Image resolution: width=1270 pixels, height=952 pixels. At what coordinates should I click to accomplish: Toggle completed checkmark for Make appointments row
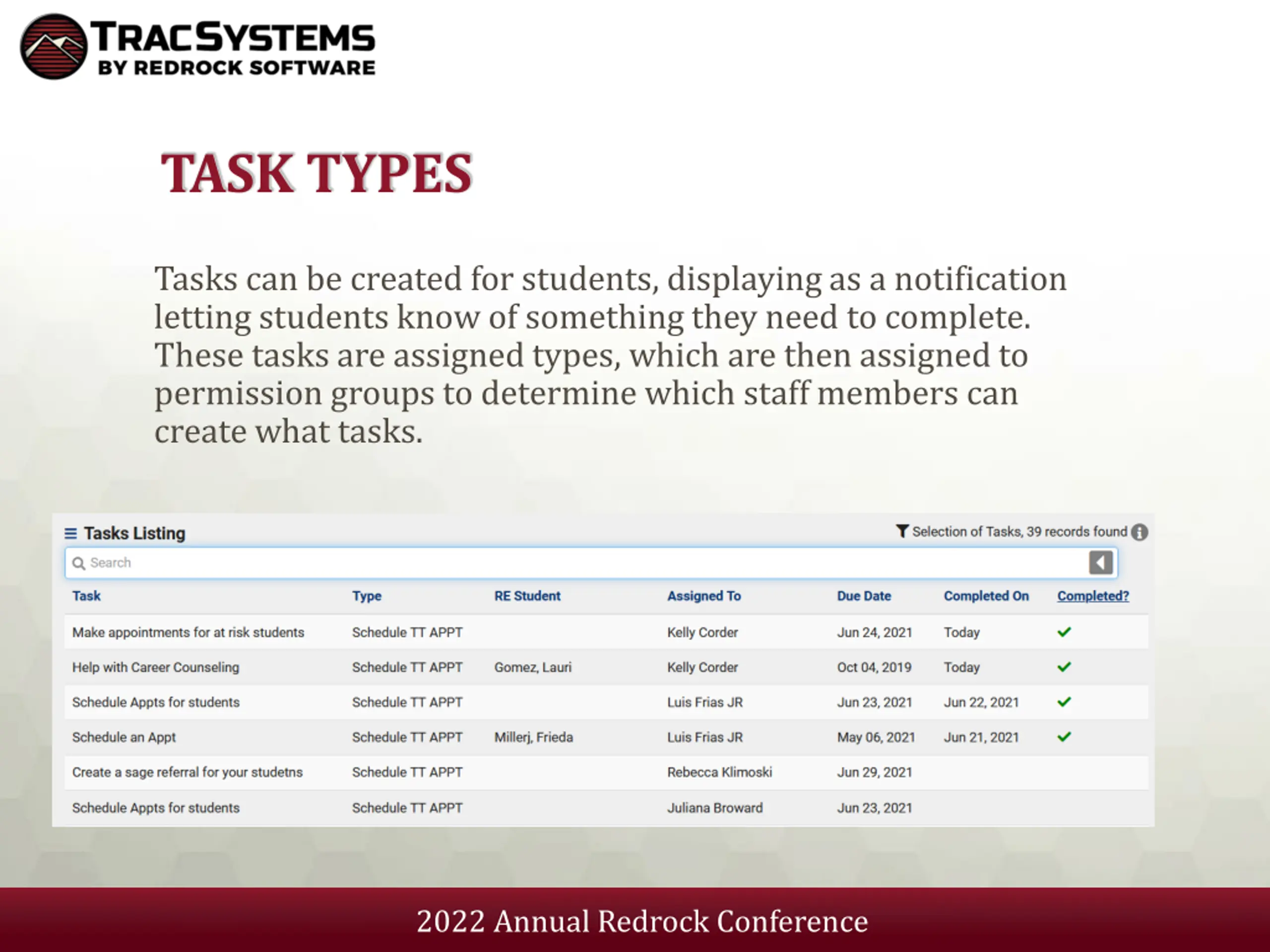click(x=1064, y=632)
